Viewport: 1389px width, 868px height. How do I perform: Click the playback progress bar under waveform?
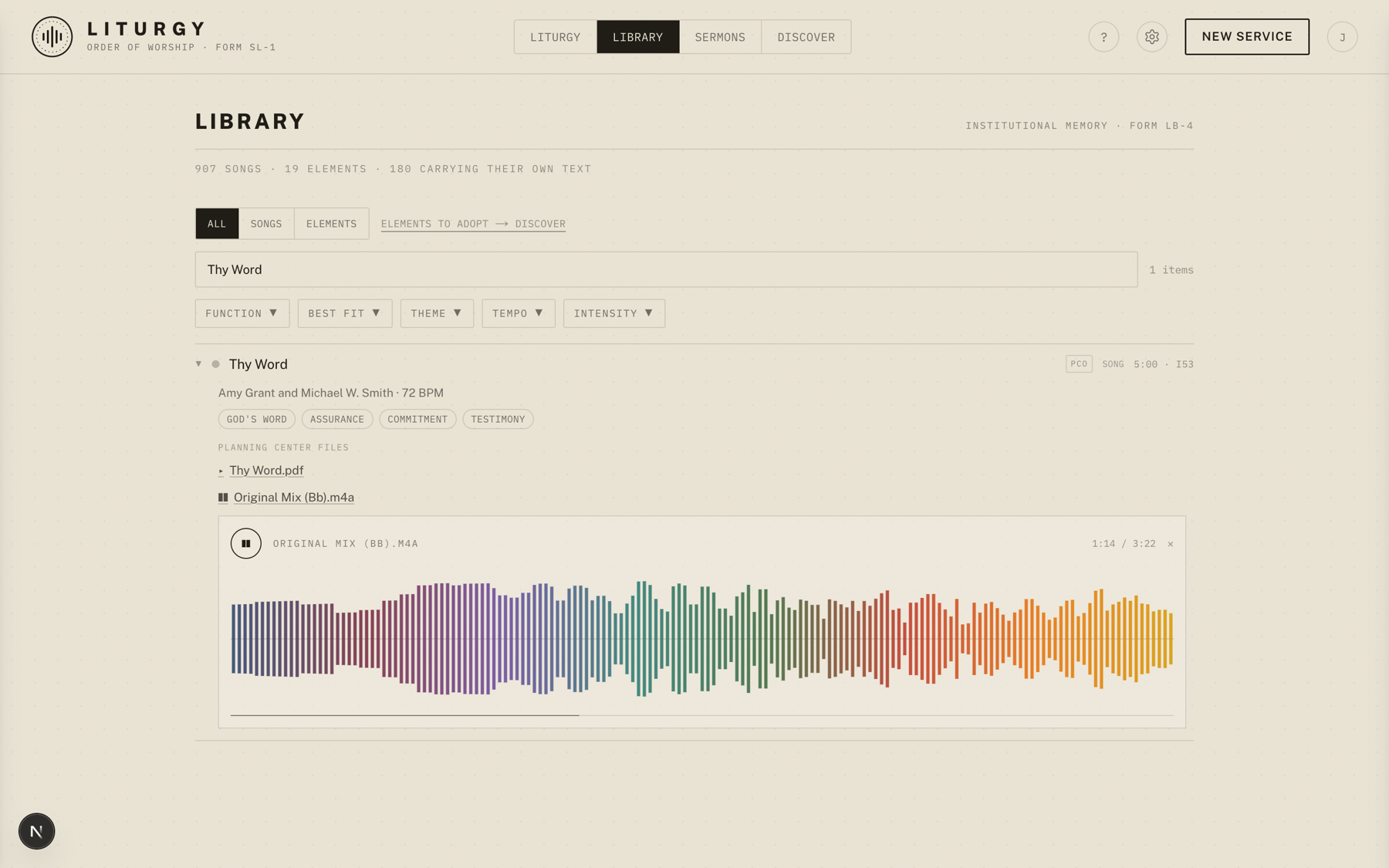click(x=702, y=715)
